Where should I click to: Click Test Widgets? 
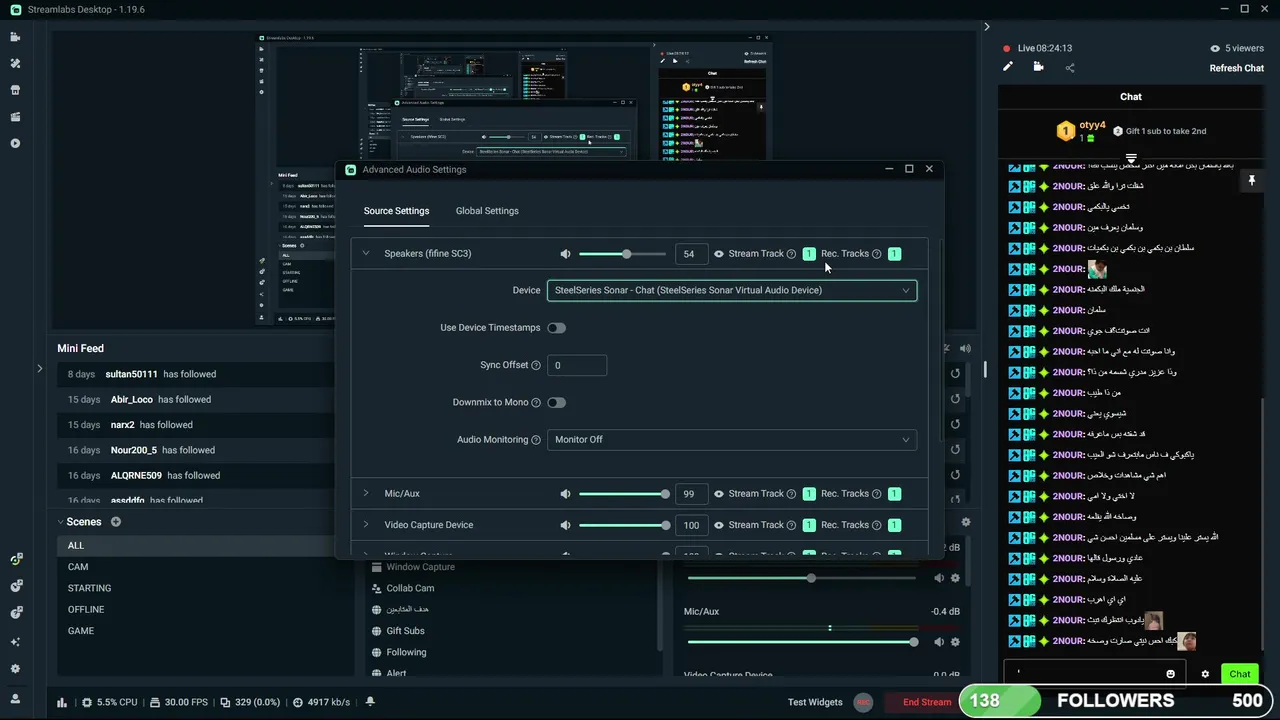[815, 702]
